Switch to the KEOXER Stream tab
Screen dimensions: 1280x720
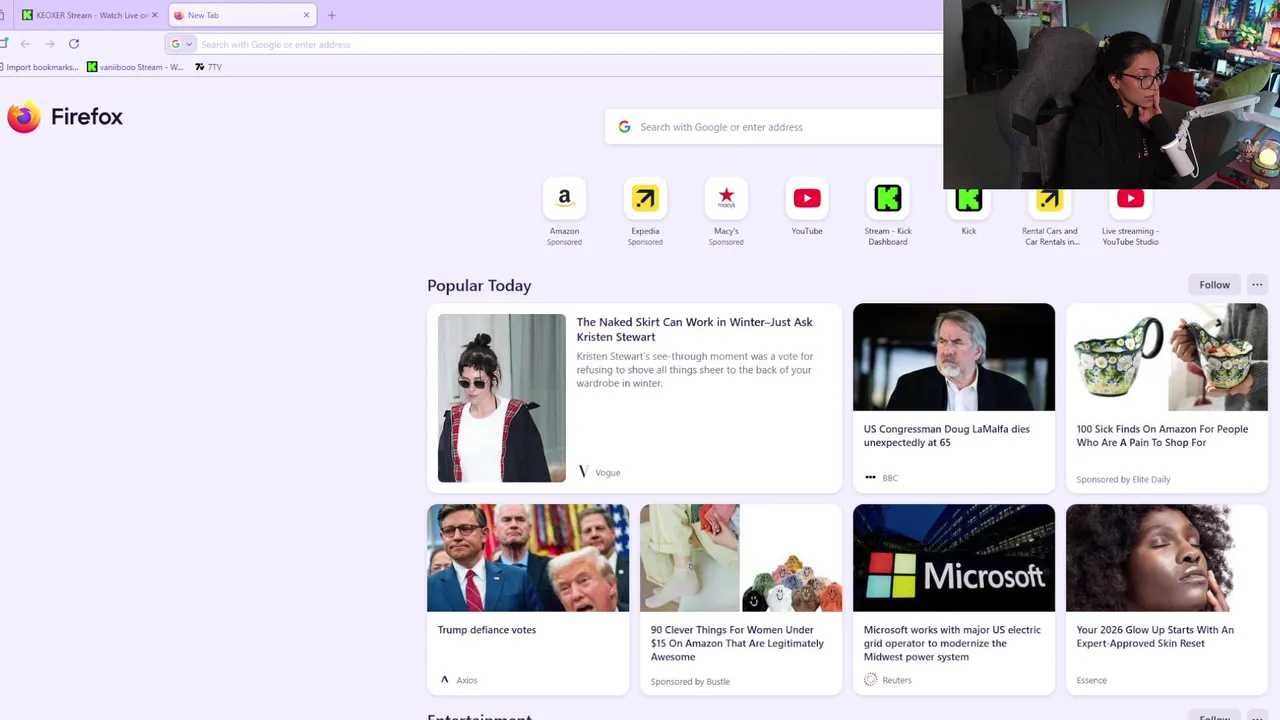(x=88, y=15)
